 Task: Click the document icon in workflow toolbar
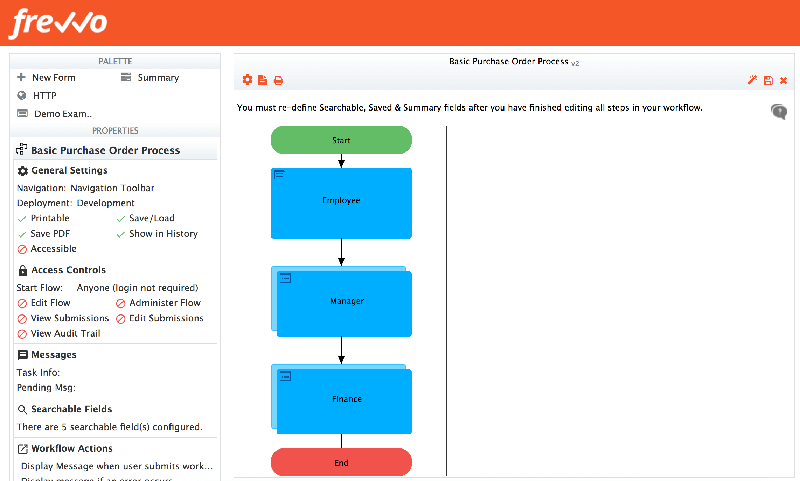(x=263, y=80)
